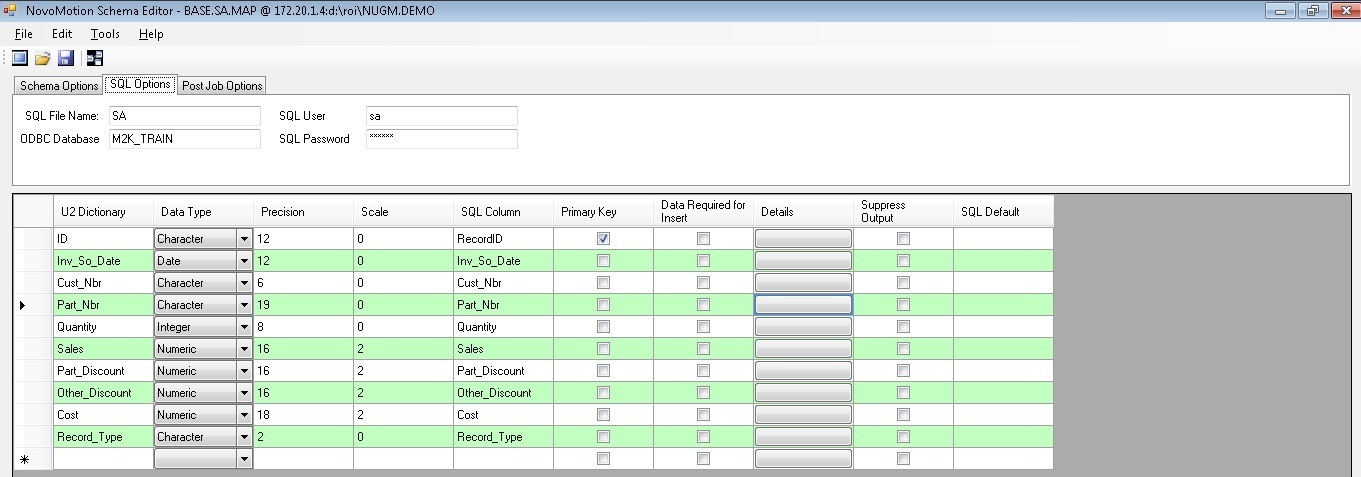This screenshot has height=477, width=1361.
Task: Click the new-row asterisk row header
Action: coord(23,459)
